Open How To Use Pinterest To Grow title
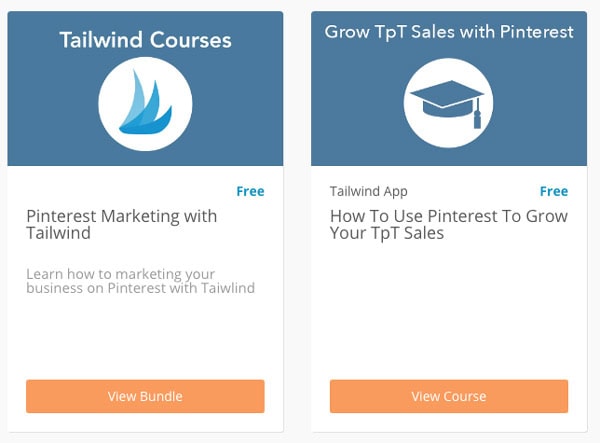600x443 pixels. (x=449, y=225)
